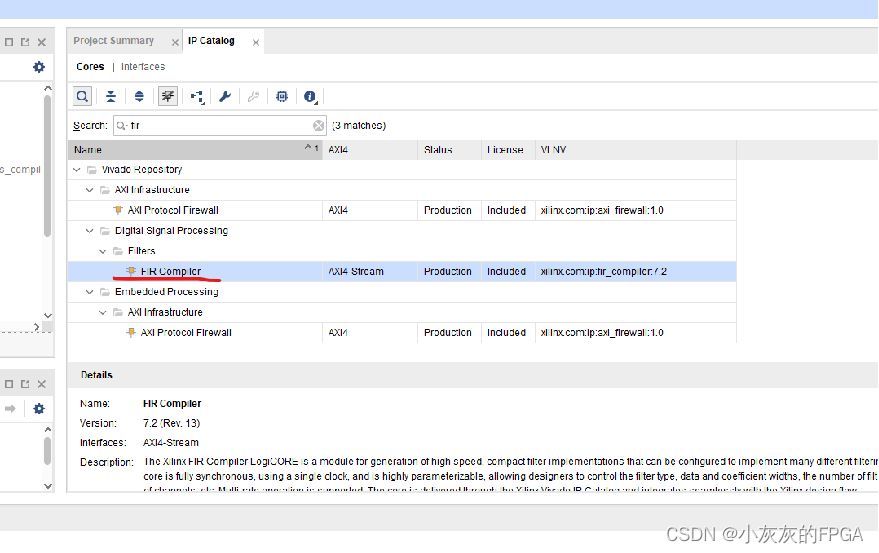Click the forward arrow in lower left panel

coord(10,409)
